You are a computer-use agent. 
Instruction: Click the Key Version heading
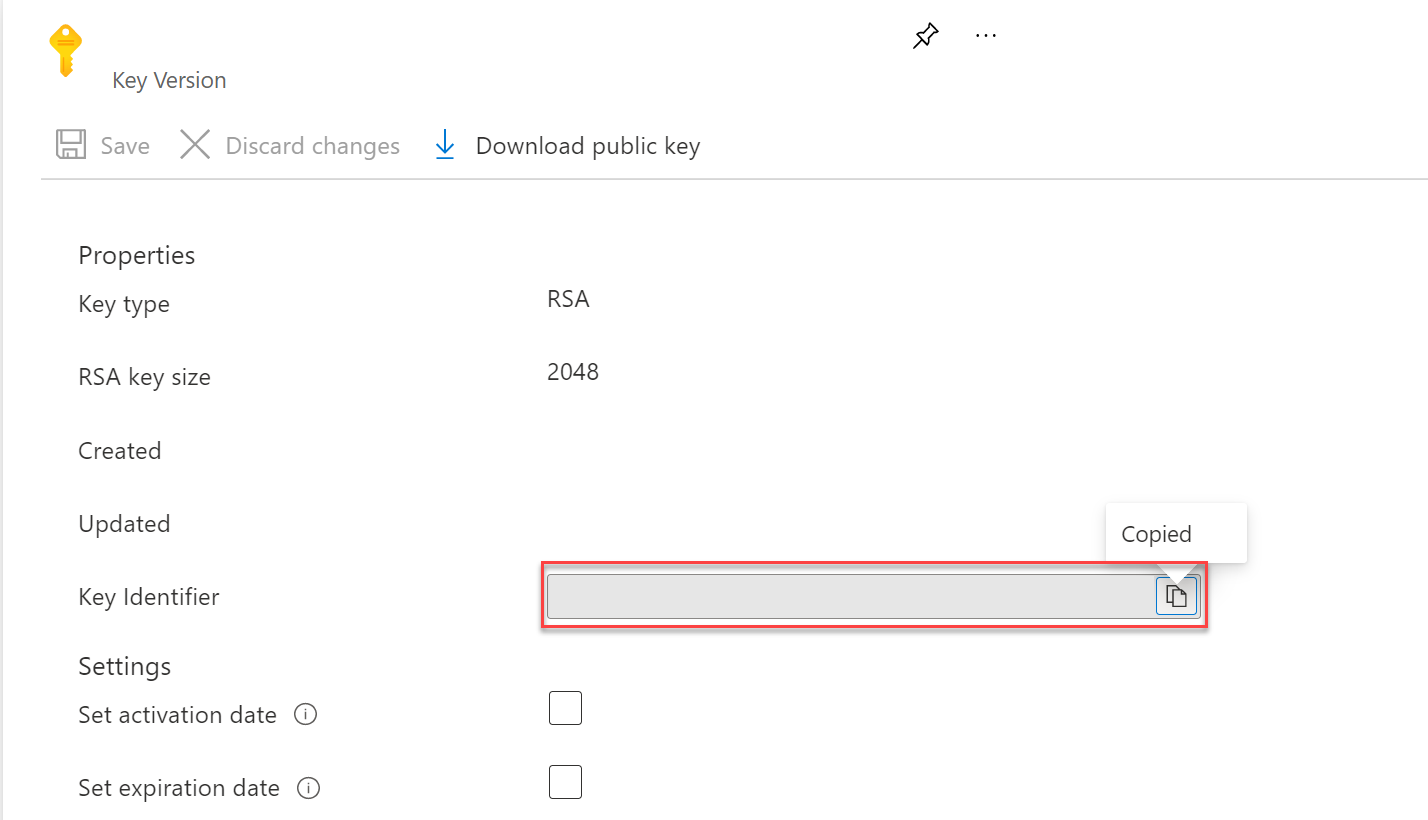point(169,80)
